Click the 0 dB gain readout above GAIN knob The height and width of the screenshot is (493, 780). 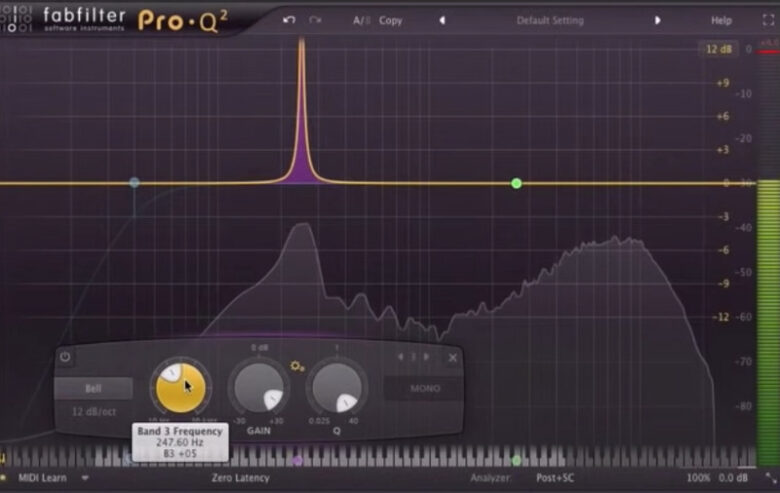pyautogui.click(x=259, y=347)
